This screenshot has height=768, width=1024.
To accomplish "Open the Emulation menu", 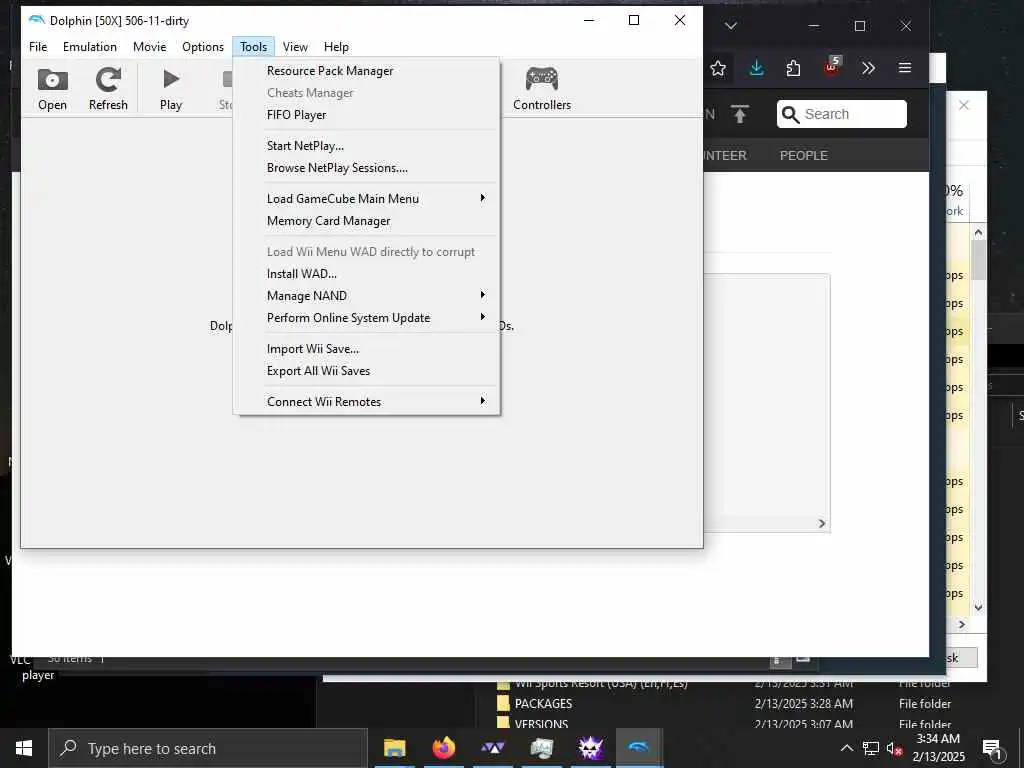I will pyautogui.click(x=89, y=47).
